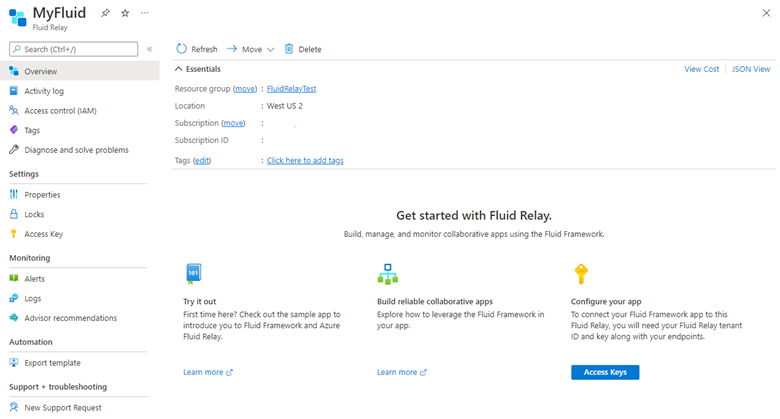The height and width of the screenshot is (419, 780).
Task: Click the Delete trash bin icon
Action: 289,49
